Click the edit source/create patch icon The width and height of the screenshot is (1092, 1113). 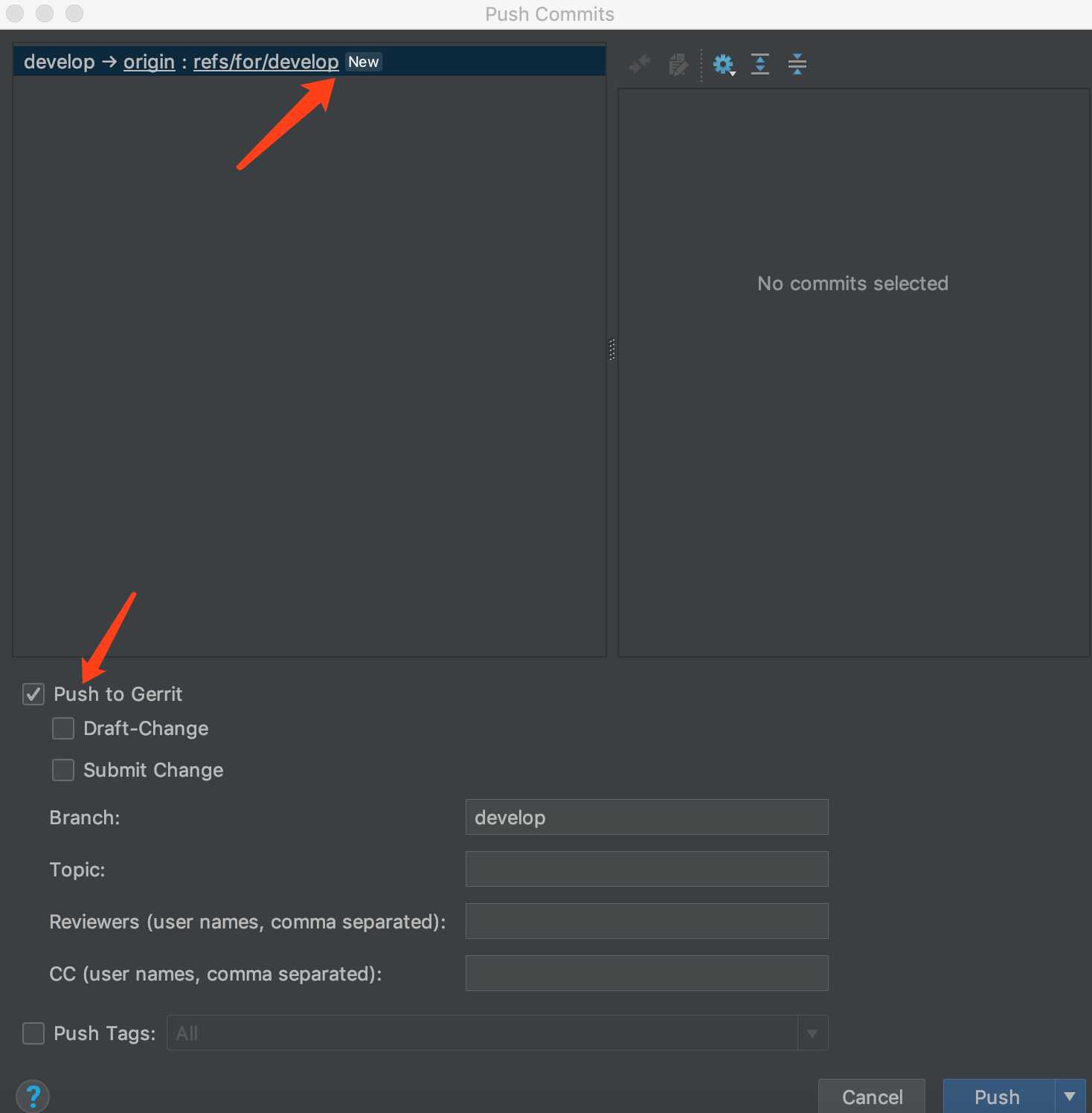pos(678,65)
